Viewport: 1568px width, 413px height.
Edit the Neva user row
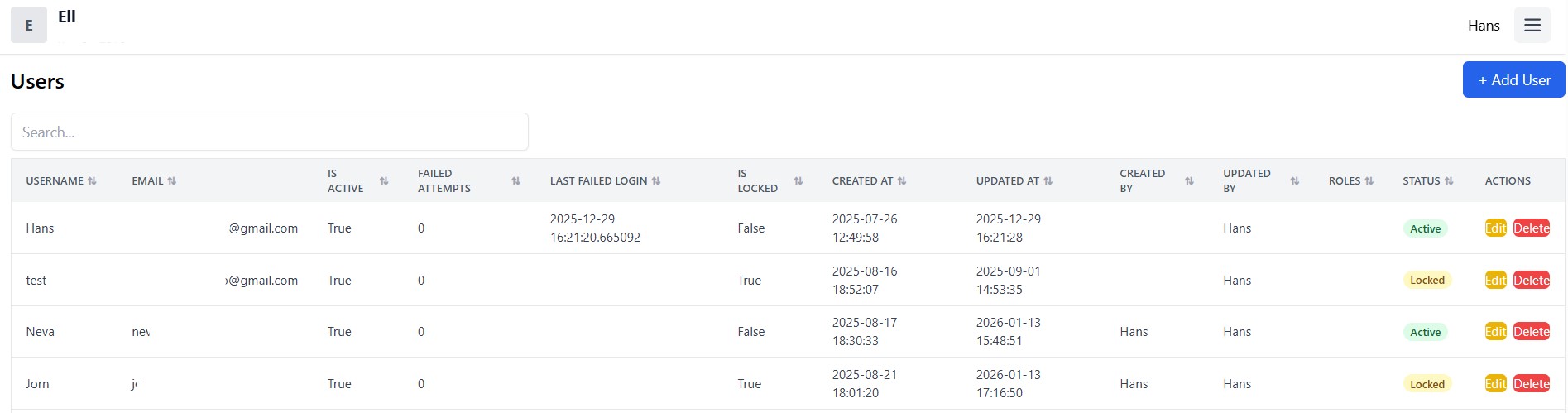pos(1495,332)
